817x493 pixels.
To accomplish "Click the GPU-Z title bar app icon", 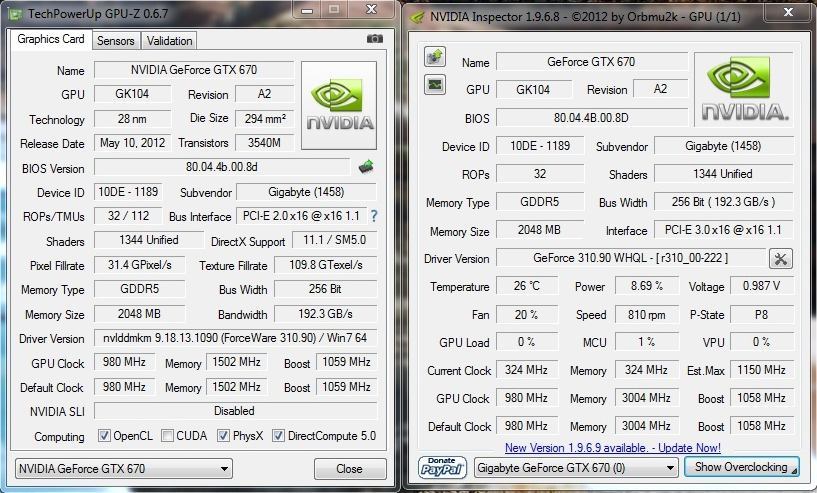I will click(15, 14).
